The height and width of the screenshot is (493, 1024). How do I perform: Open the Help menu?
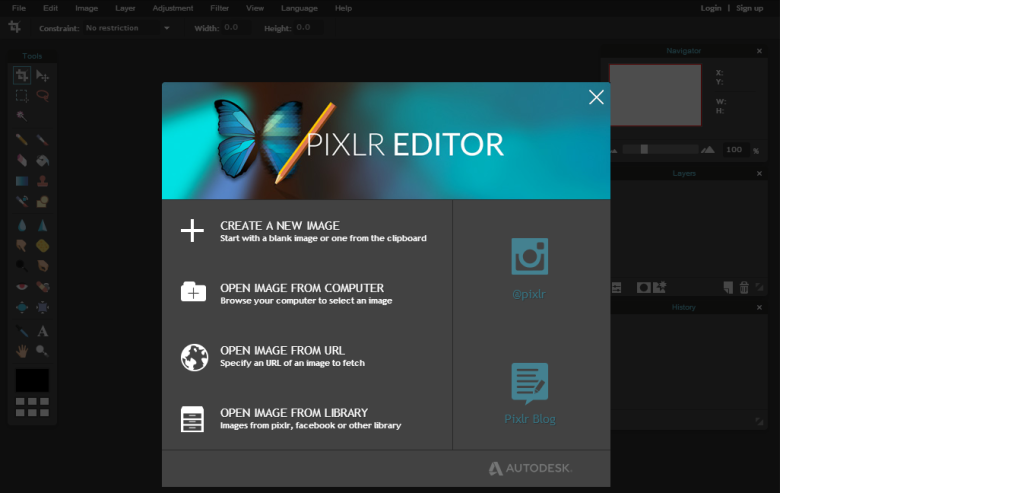(x=343, y=8)
